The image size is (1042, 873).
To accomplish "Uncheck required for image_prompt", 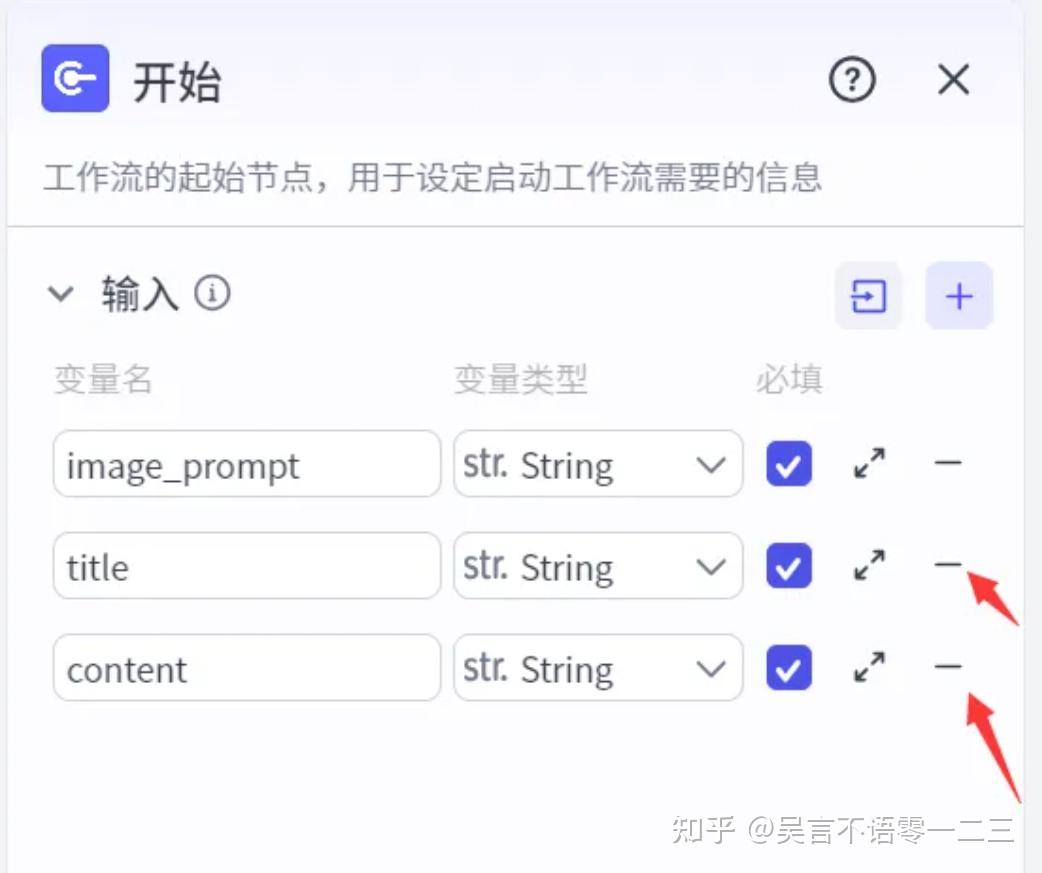I will click(789, 464).
